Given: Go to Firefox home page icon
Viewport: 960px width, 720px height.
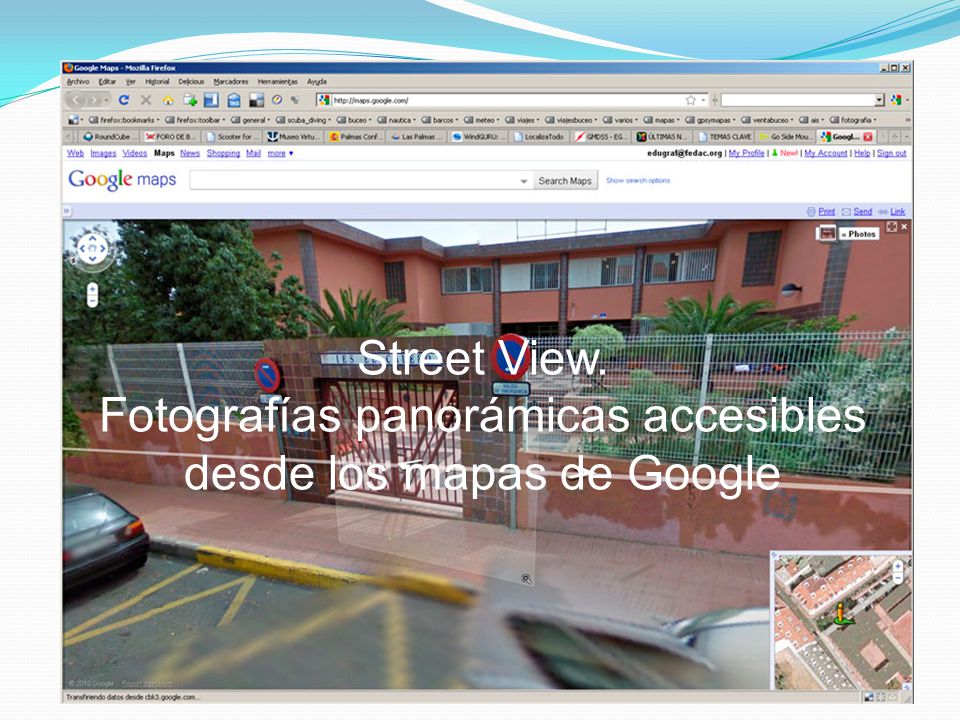Looking at the screenshot, I should point(168,100).
